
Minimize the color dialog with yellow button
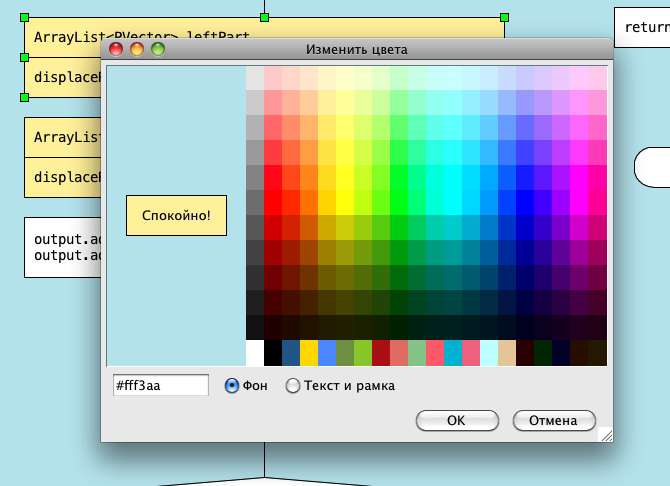point(137,48)
